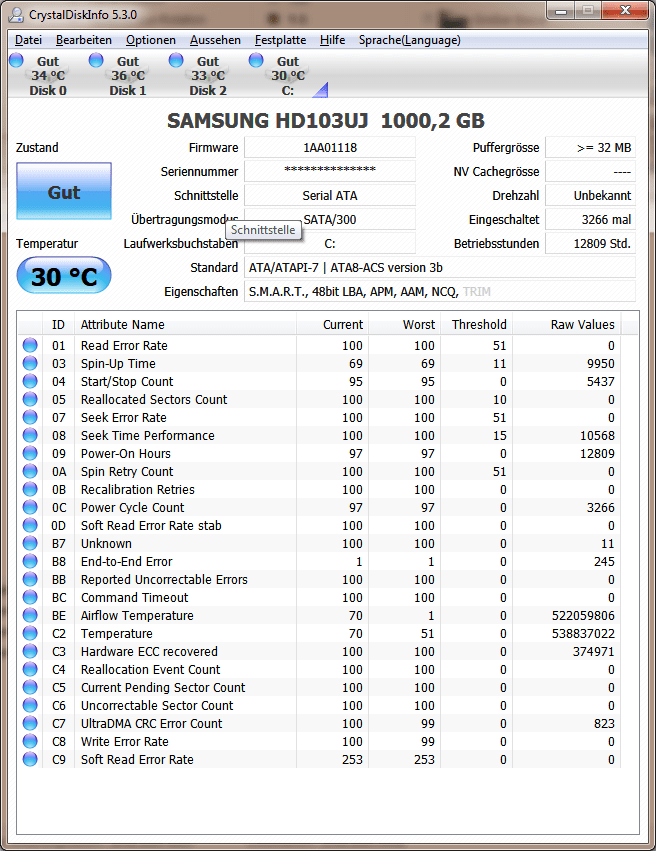Open the Datei menu
The image size is (656, 851).
(28, 40)
